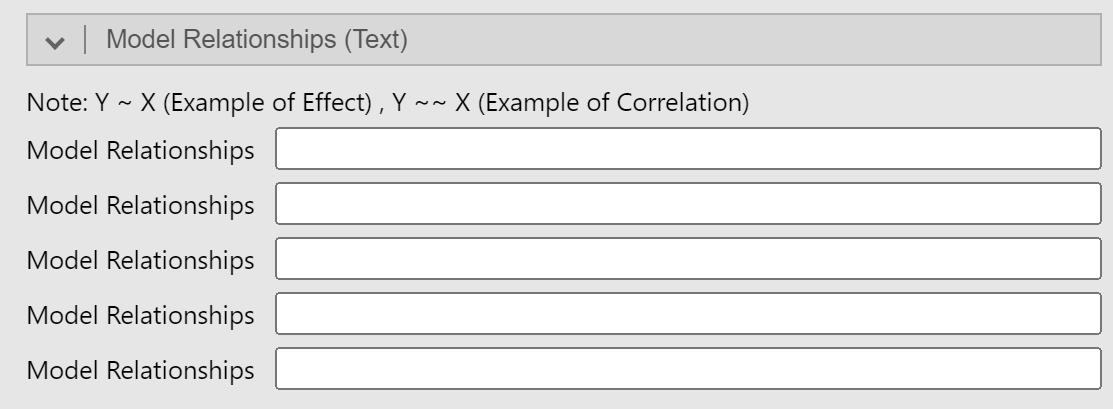Screen dimensions: 1113x409
Task: Click the second Model Relationships row label
Action: (140, 206)
